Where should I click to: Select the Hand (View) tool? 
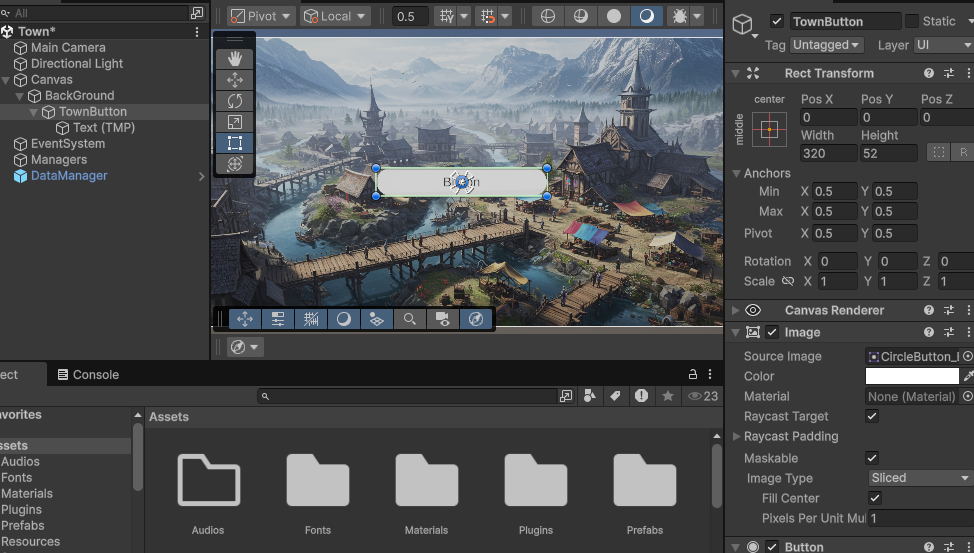pos(235,59)
